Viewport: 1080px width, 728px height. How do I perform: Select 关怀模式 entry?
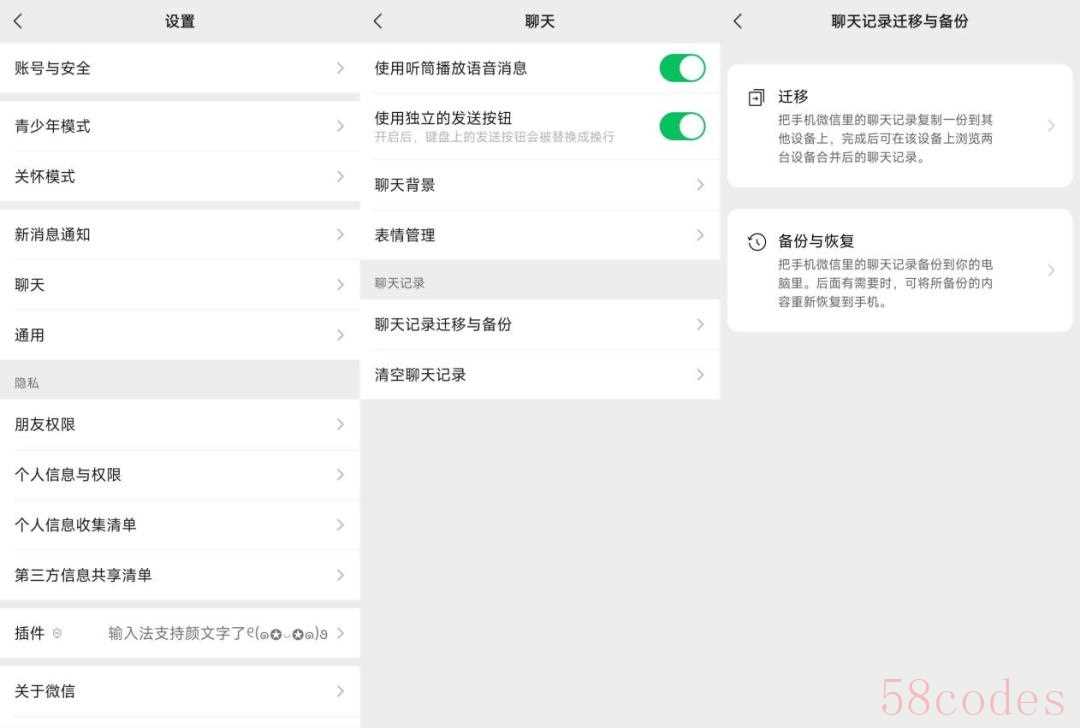coord(180,176)
